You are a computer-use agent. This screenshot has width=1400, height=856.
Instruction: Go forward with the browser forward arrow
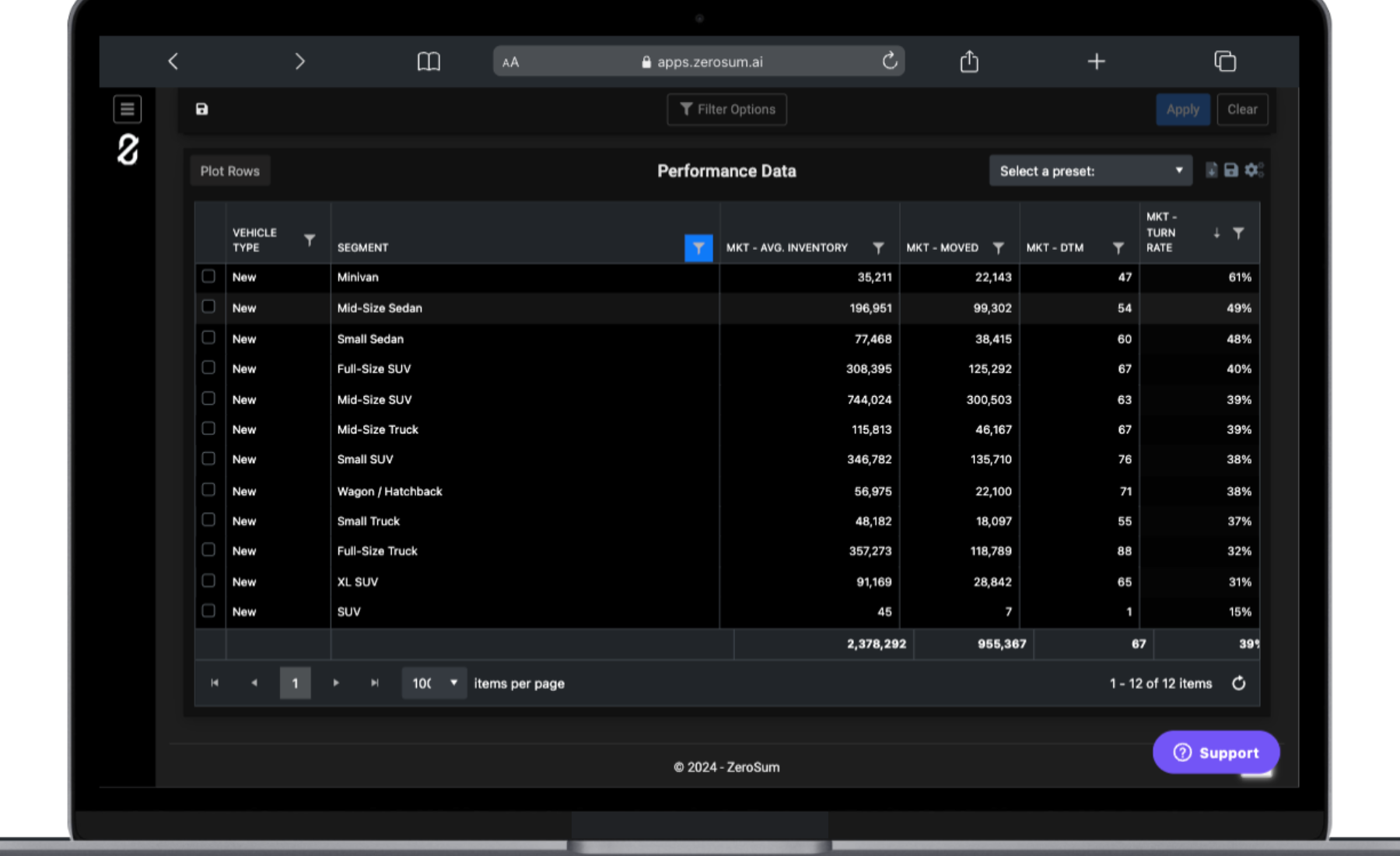click(x=299, y=61)
